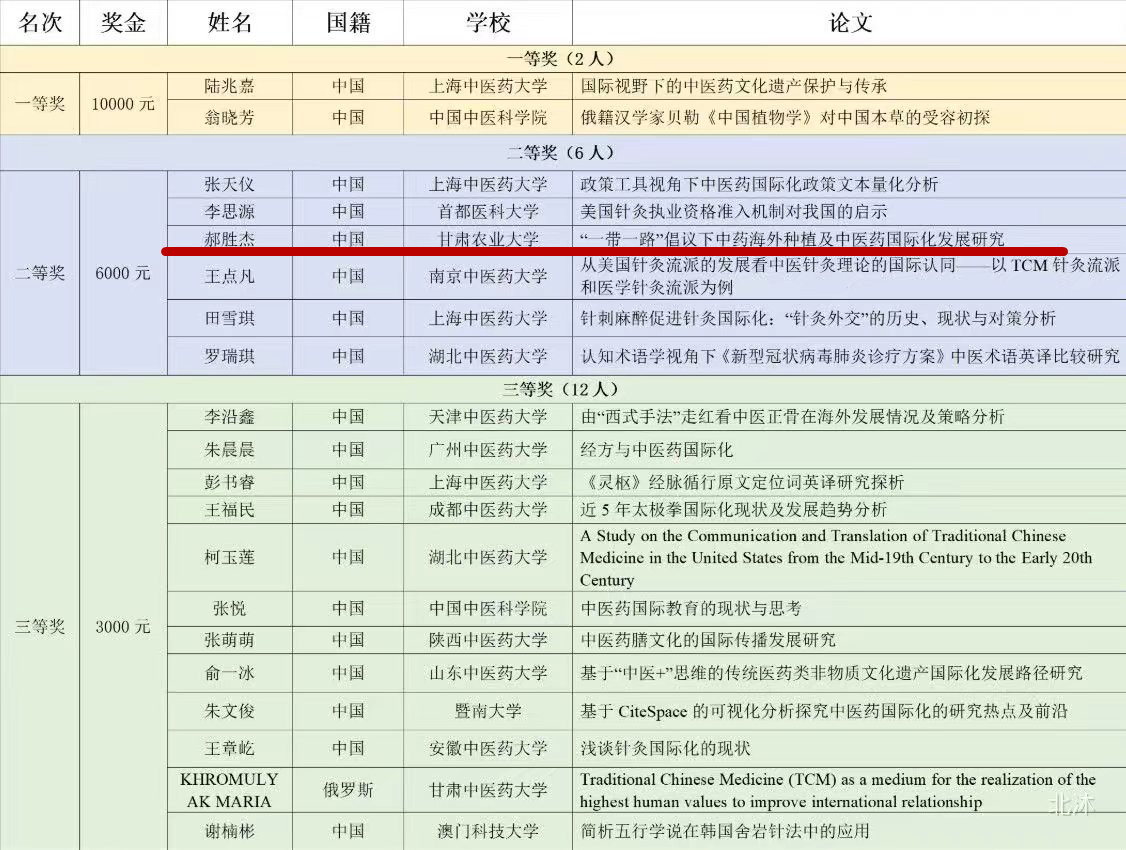Image resolution: width=1126 pixels, height=850 pixels.
Task: Click the paper title 简析五行学说在韩国舍岩针法中的应用
Action: [725, 831]
